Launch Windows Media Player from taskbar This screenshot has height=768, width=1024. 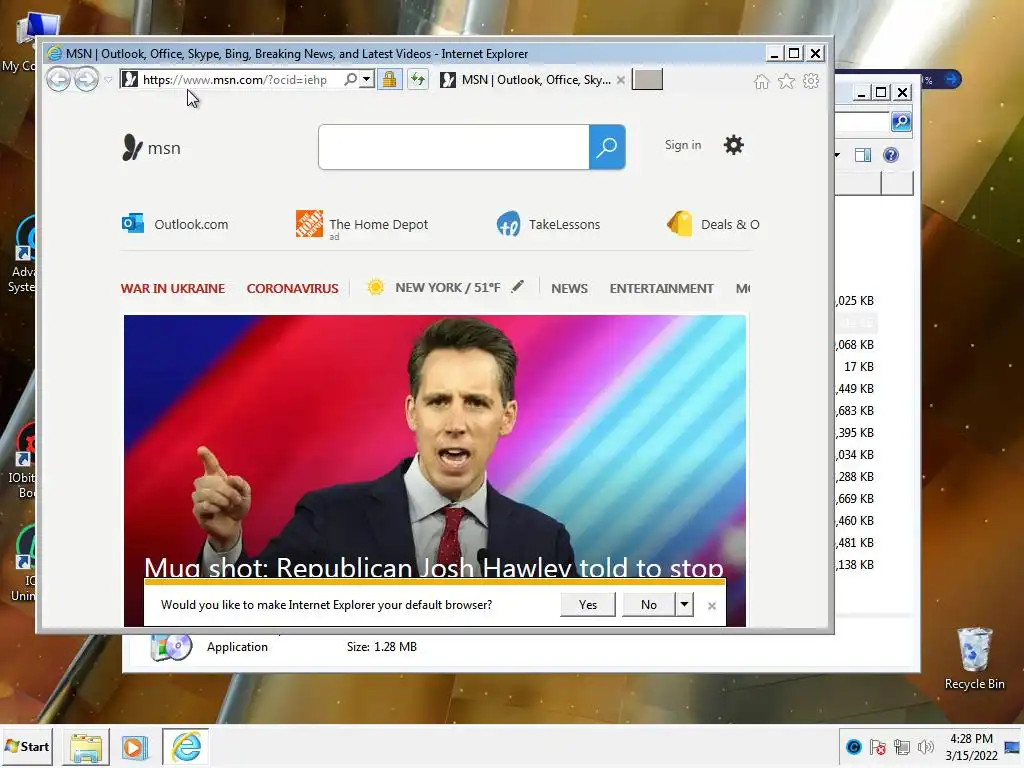click(x=135, y=747)
